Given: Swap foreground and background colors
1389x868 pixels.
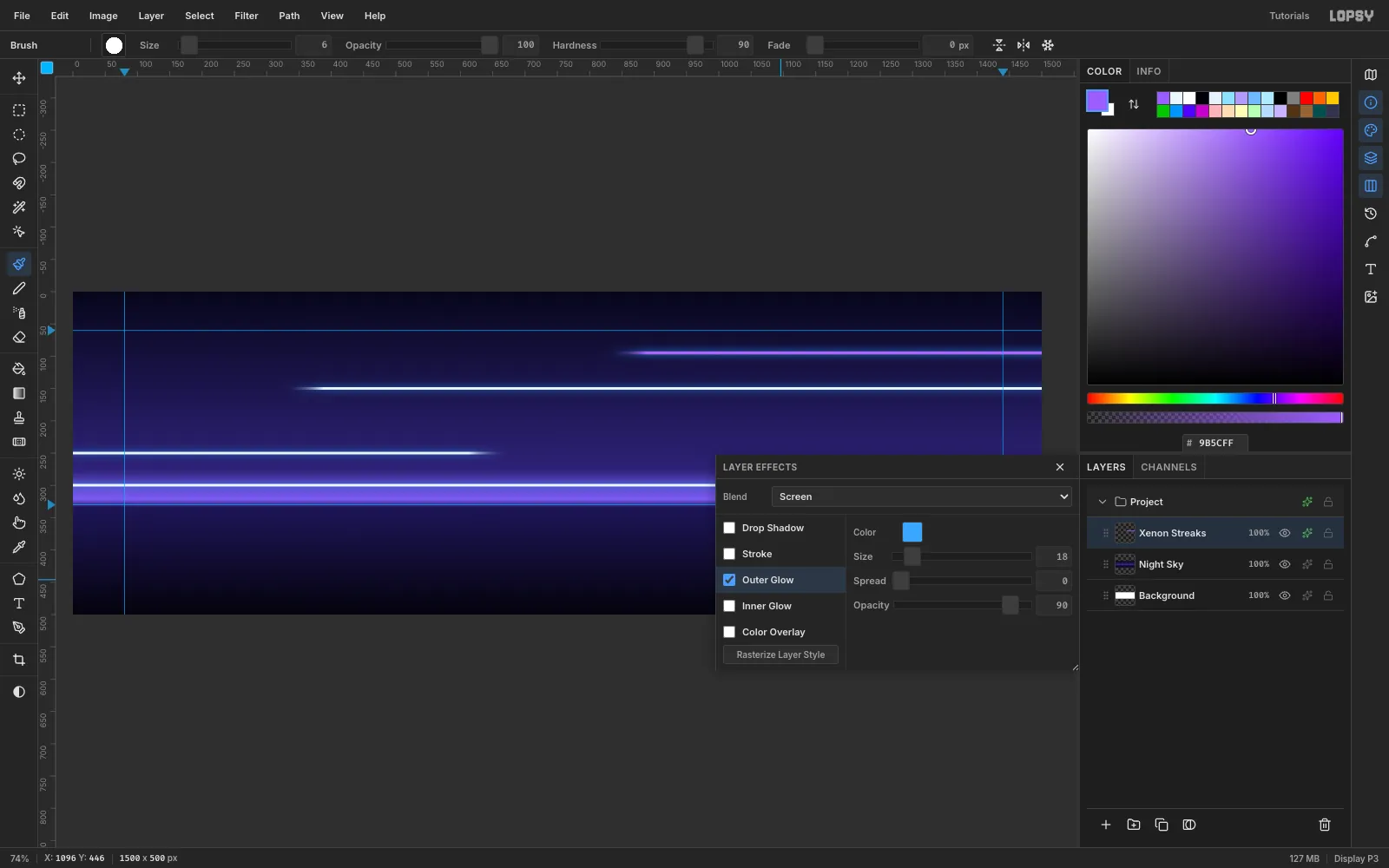Looking at the screenshot, I should click(x=1134, y=104).
